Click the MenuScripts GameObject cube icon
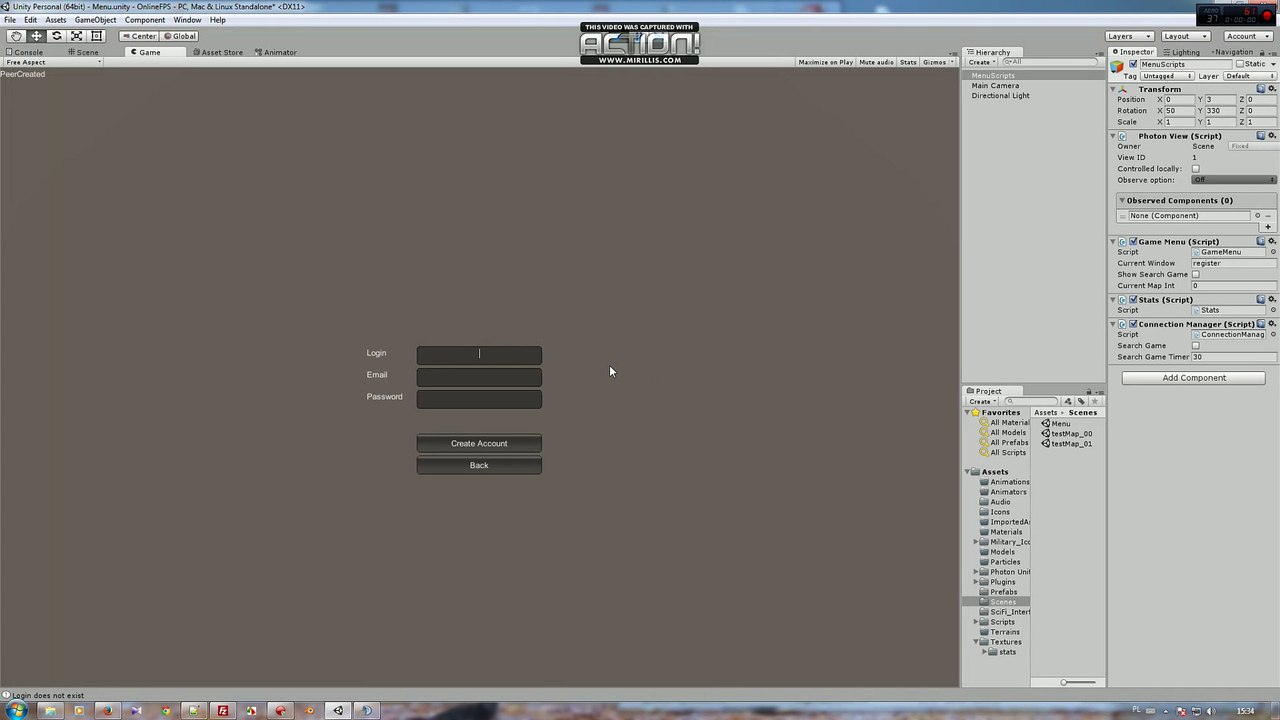The height and width of the screenshot is (720, 1280). pyautogui.click(x=1118, y=66)
